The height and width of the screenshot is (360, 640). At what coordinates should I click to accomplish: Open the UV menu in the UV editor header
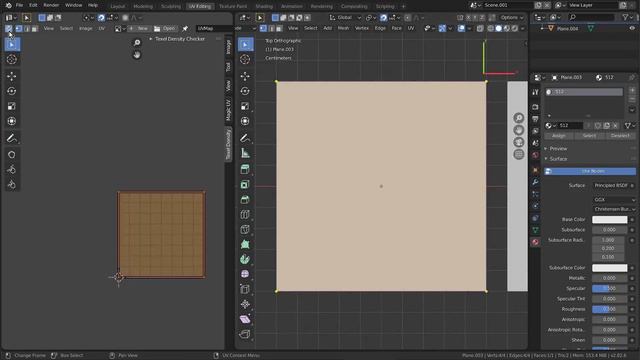pos(102,29)
